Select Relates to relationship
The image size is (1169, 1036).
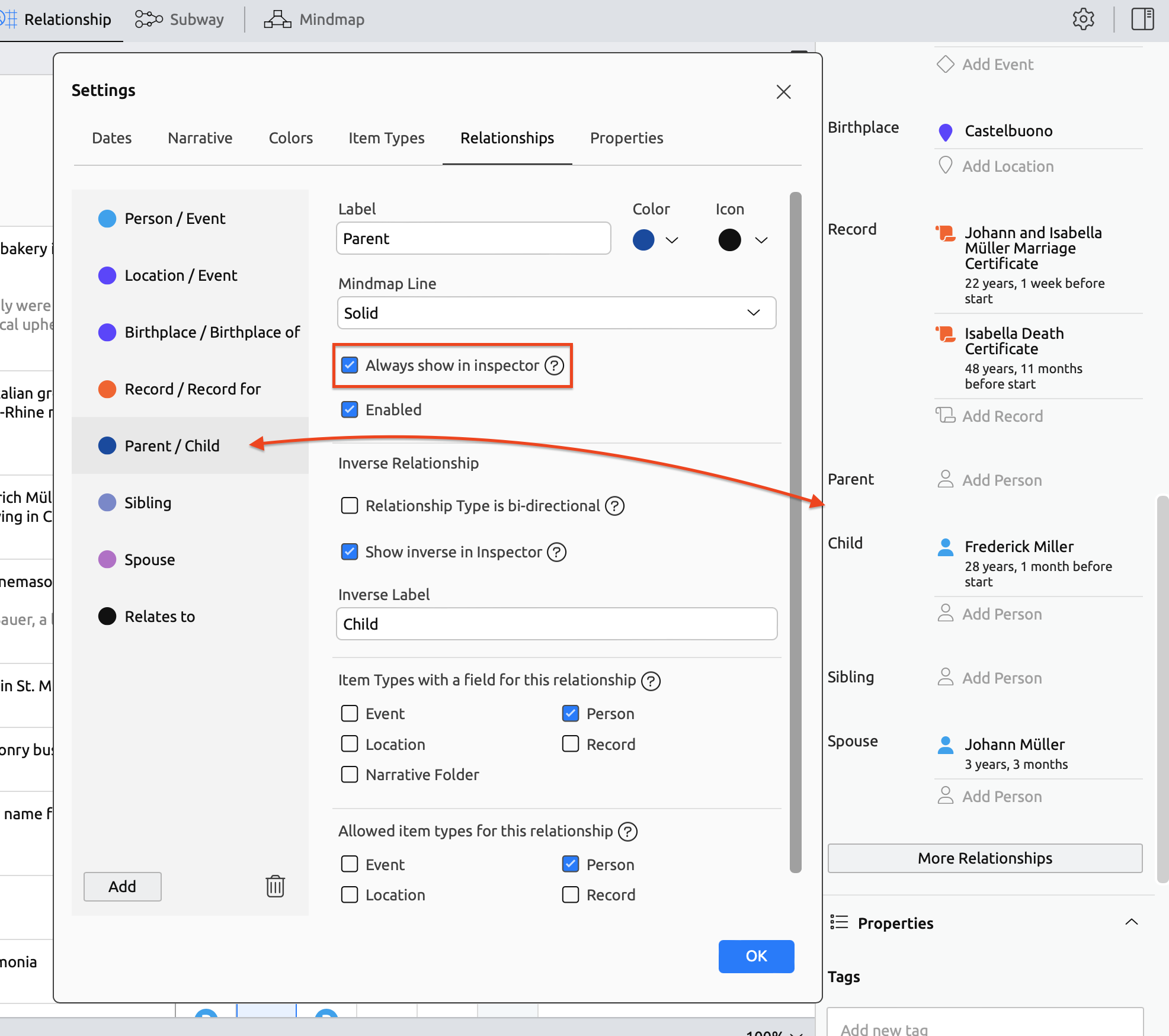(x=190, y=616)
